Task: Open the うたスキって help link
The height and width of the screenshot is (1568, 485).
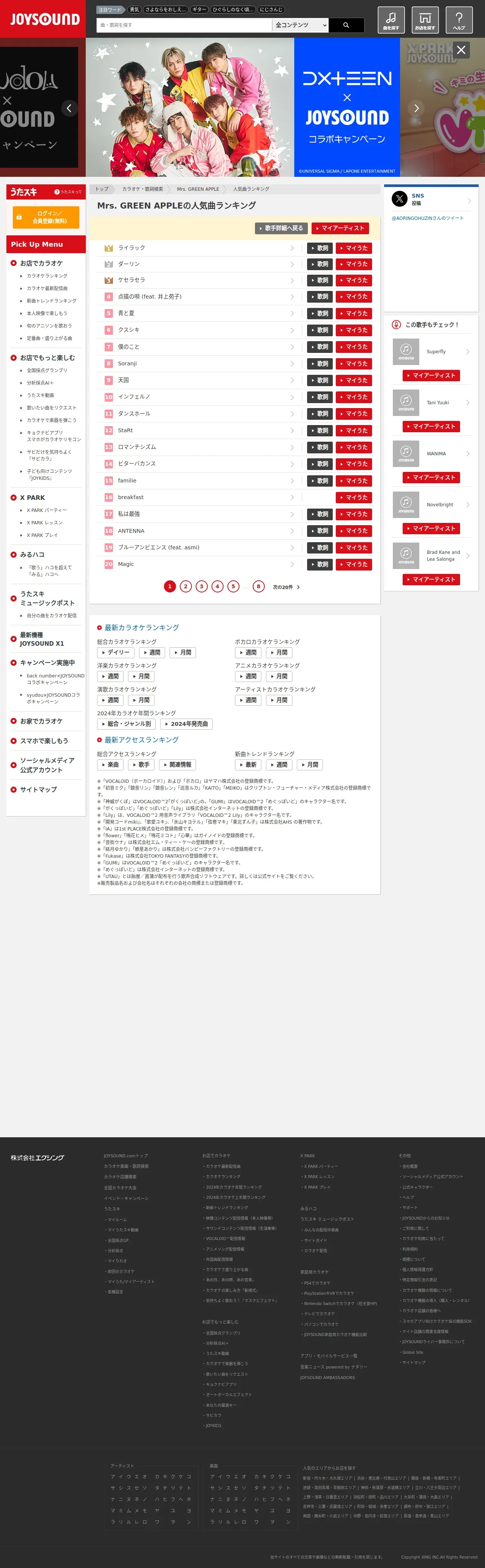Action: pos(68,192)
